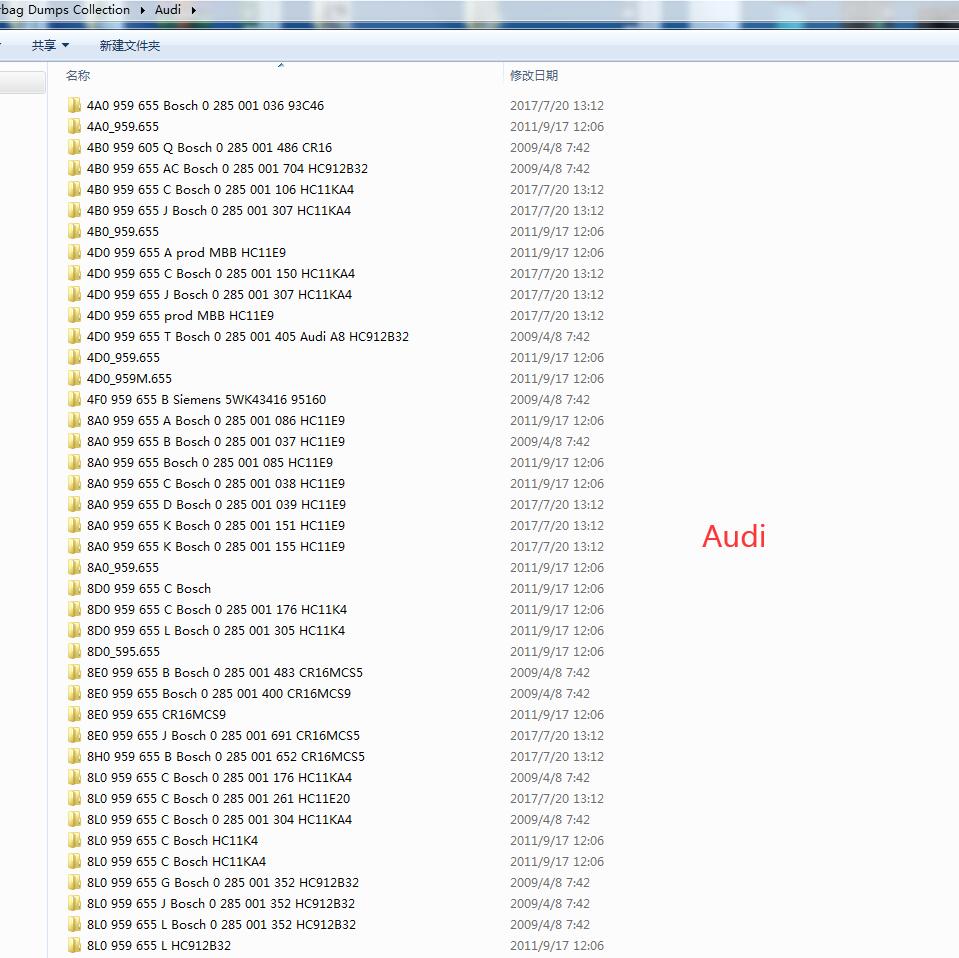Image resolution: width=959 pixels, height=958 pixels.
Task: Select folder icon of 8A0 959 655 C Bosch
Action: 75,483
